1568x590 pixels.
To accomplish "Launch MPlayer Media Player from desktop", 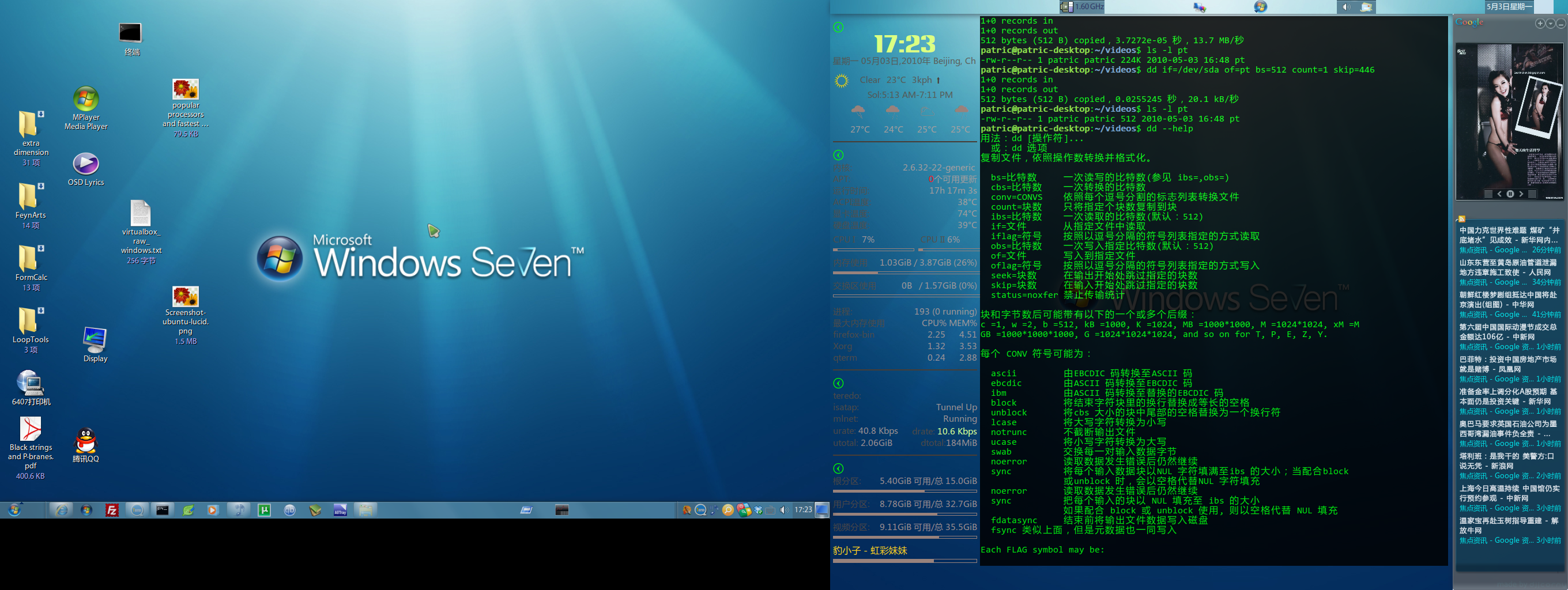I will [x=86, y=99].
